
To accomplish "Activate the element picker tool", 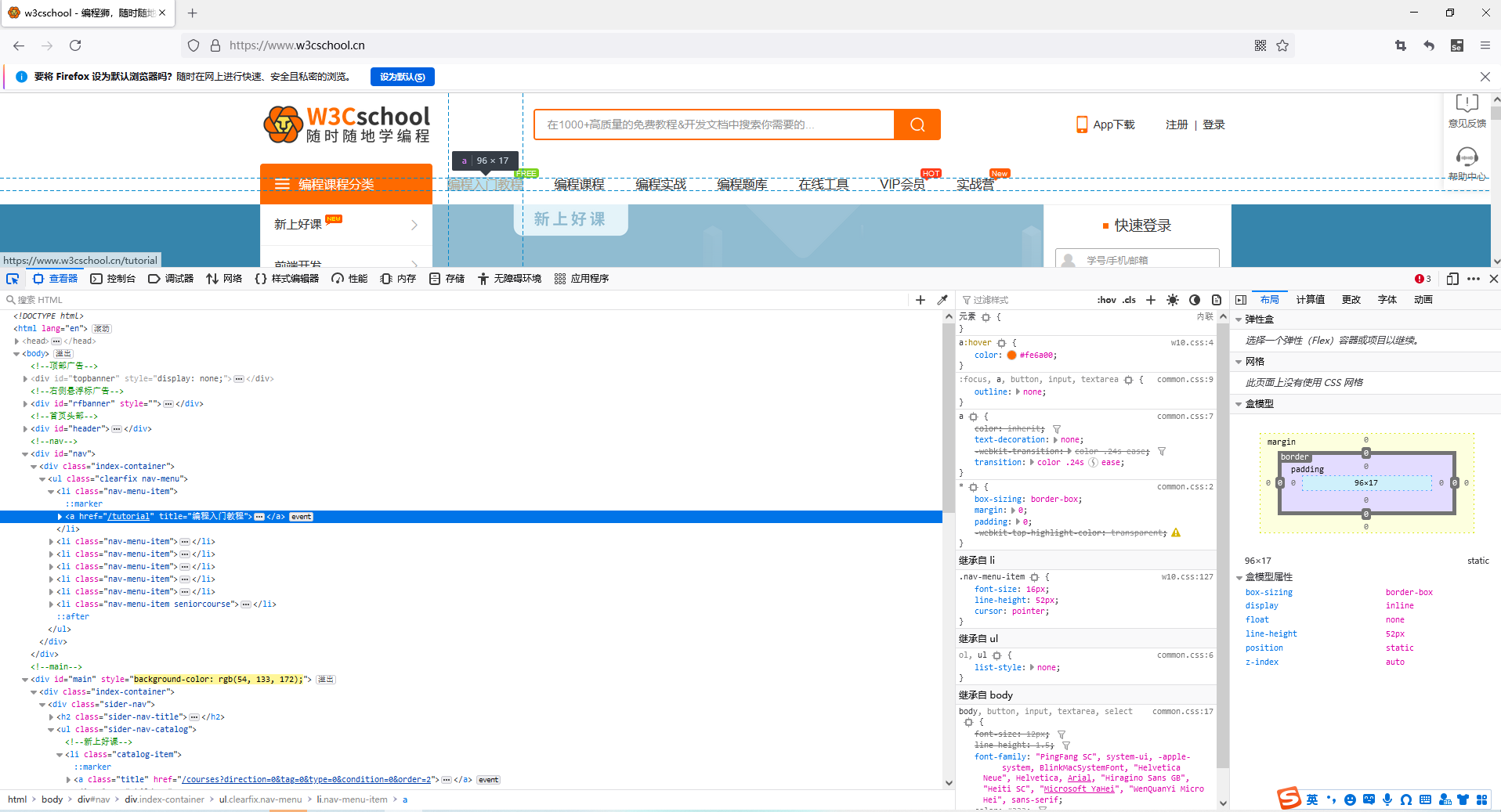I will pyautogui.click(x=13, y=279).
